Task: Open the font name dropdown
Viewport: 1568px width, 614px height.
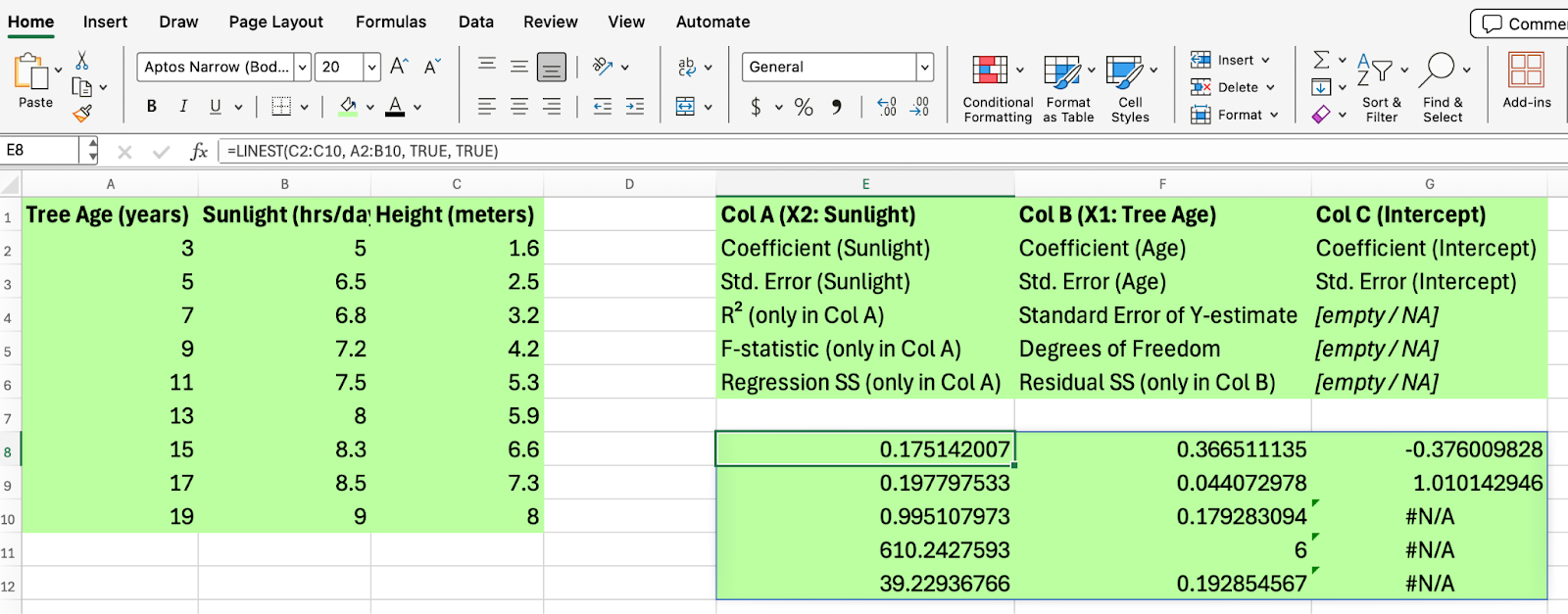Action: (x=303, y=67)
